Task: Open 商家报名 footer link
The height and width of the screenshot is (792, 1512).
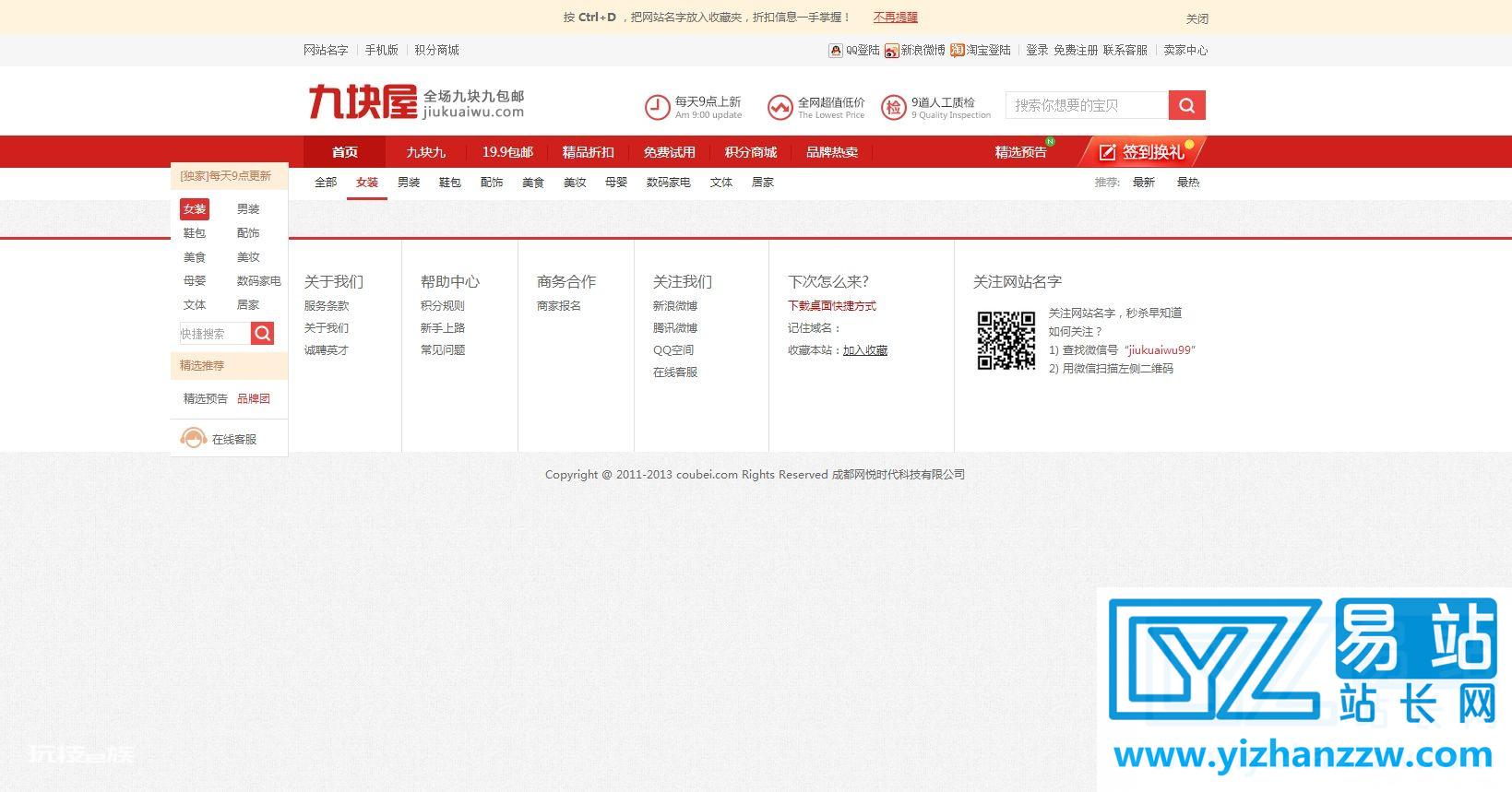Action: [559, 306]
